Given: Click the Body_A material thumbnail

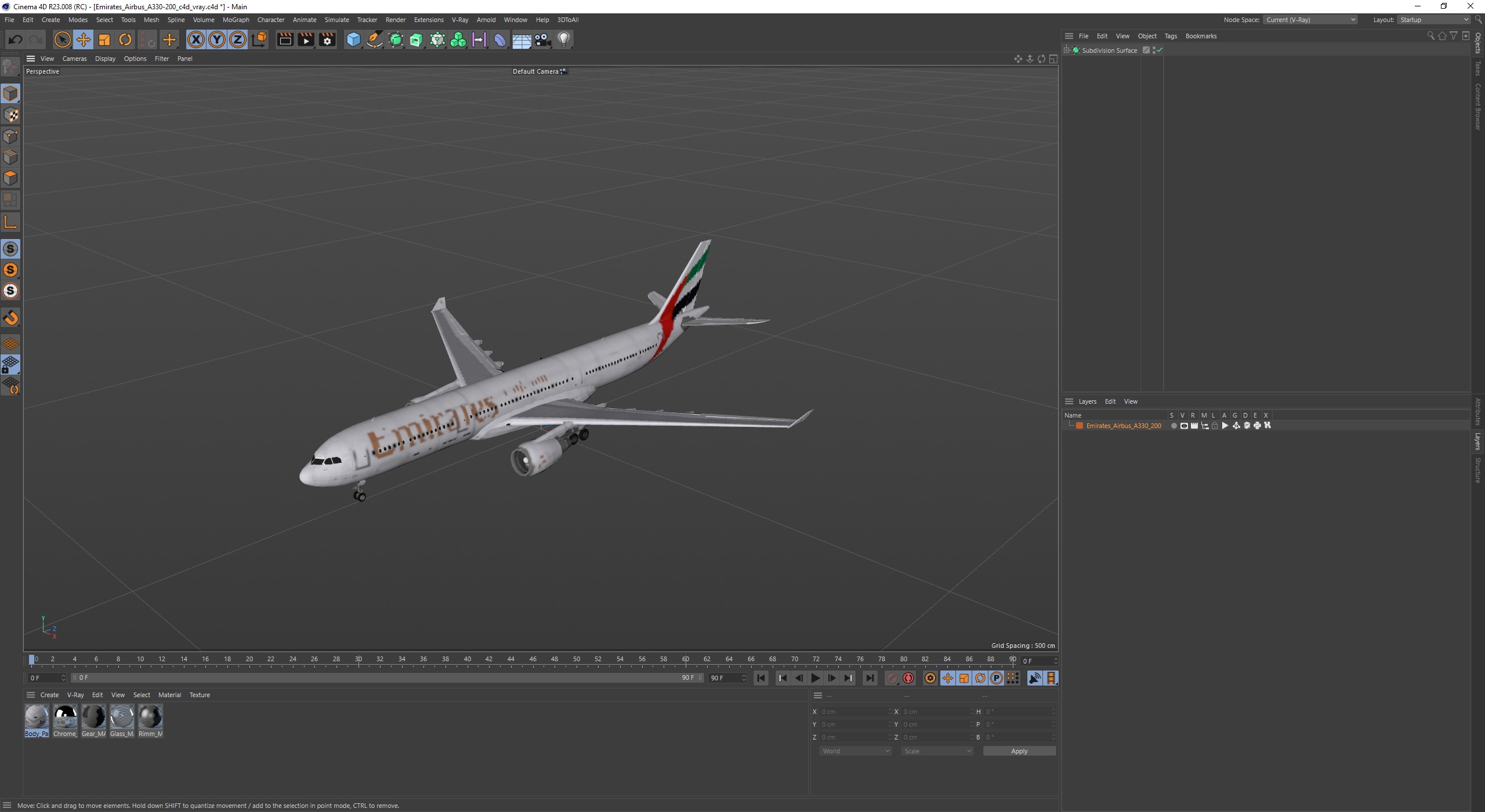Looking at the screenshot, I should (35, 716).
